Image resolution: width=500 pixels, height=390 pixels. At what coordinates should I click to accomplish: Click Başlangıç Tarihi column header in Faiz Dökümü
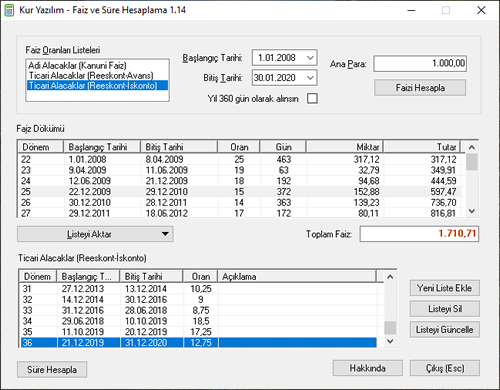pyautogui.click(x=102, y=147)
